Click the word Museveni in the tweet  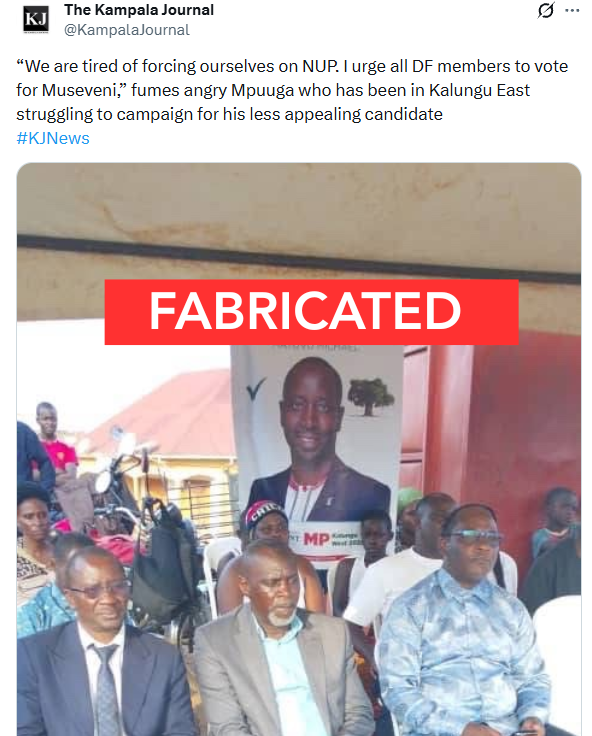pos(82,90)
